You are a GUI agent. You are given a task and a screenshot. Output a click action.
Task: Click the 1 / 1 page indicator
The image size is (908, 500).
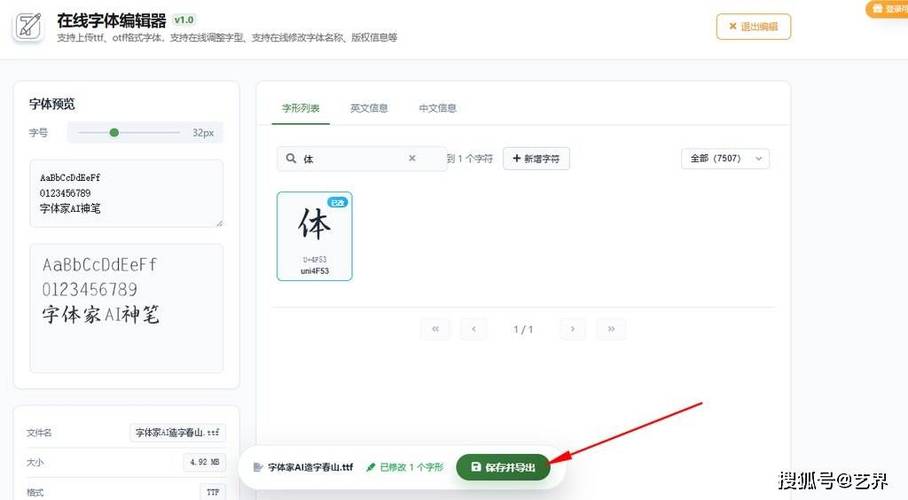coord(523,329)
